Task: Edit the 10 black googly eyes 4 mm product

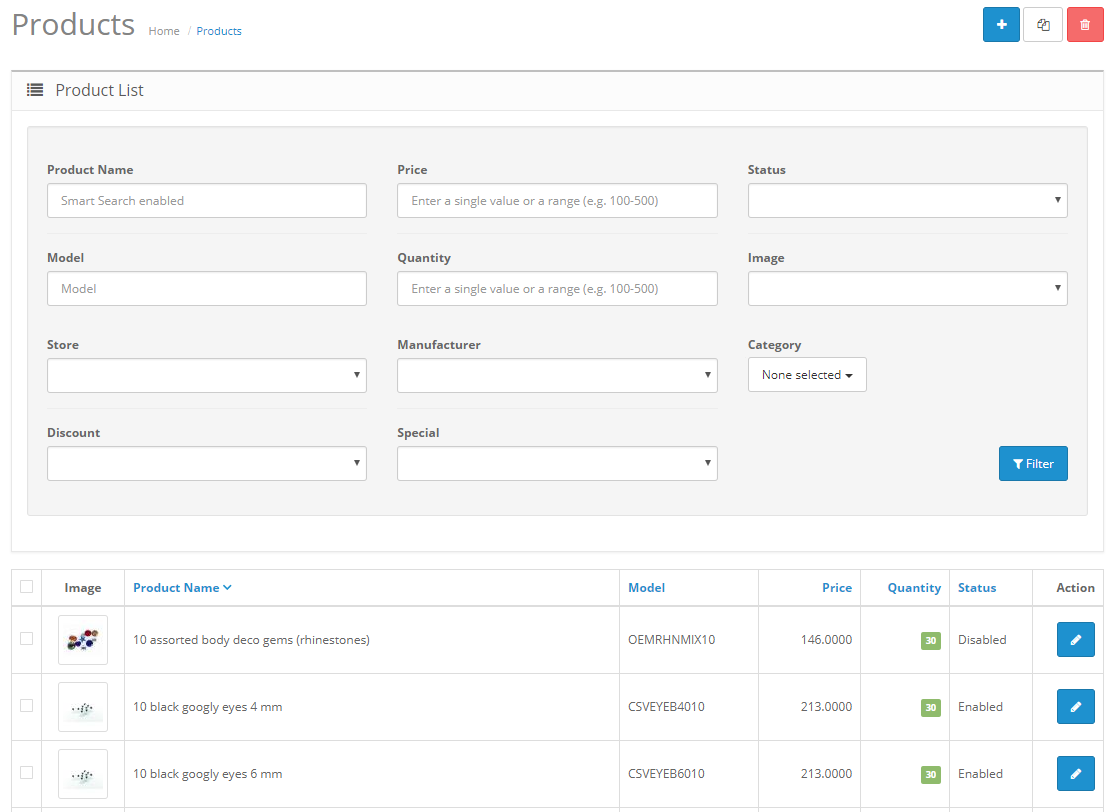Action: (1075, 706)
